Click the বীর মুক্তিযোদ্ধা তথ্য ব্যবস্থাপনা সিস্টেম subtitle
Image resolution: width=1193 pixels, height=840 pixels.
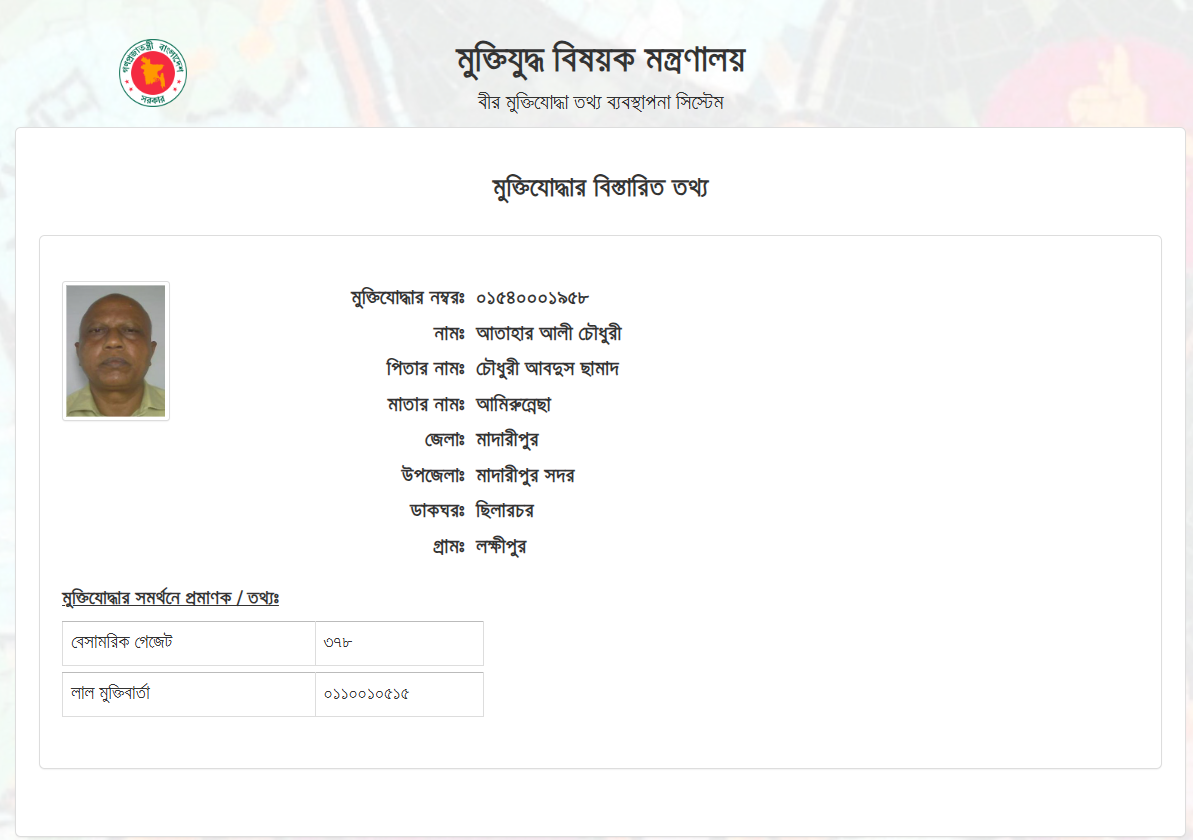pos(600,103)
